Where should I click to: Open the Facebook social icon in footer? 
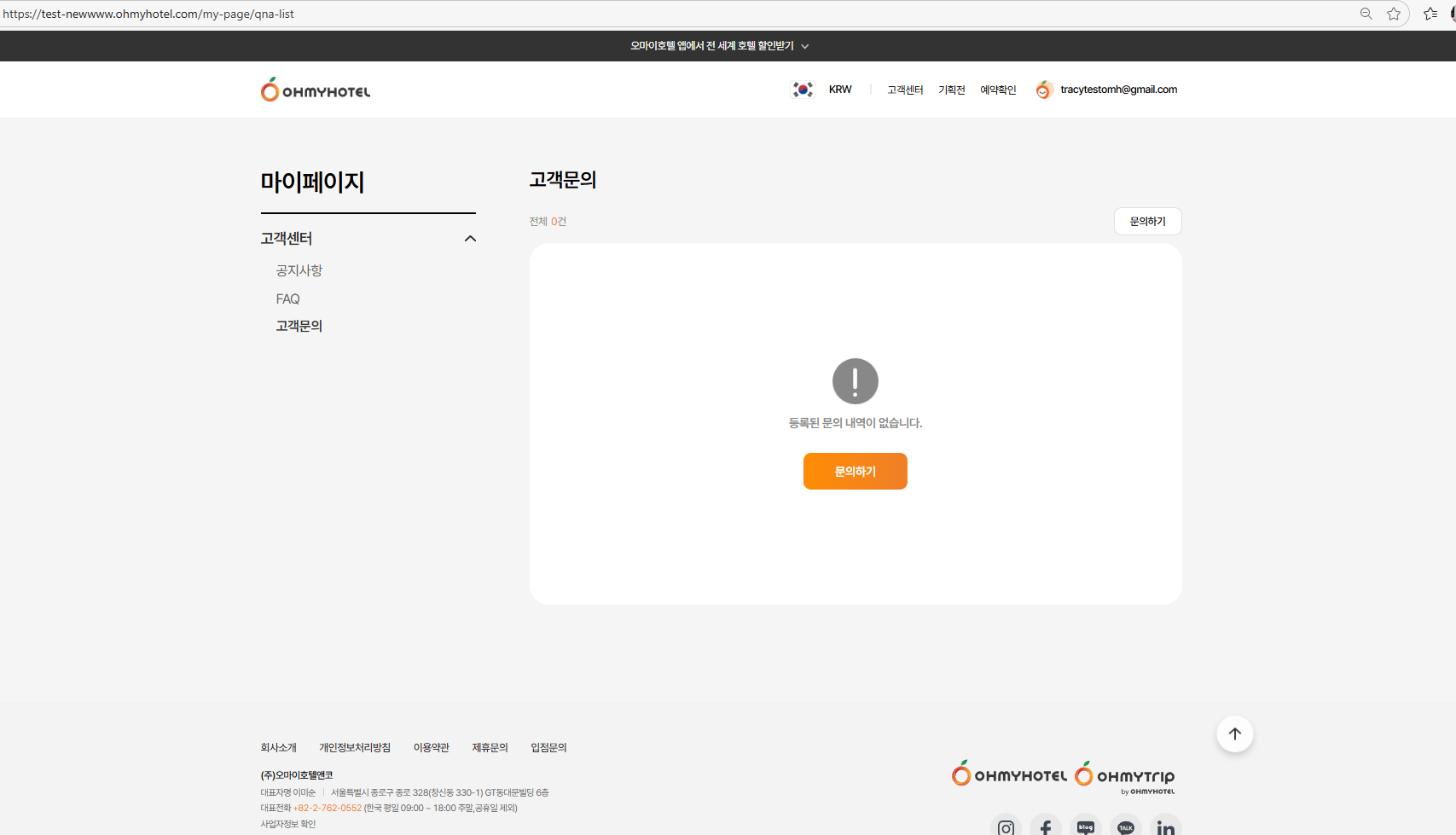click(1046, 827)
